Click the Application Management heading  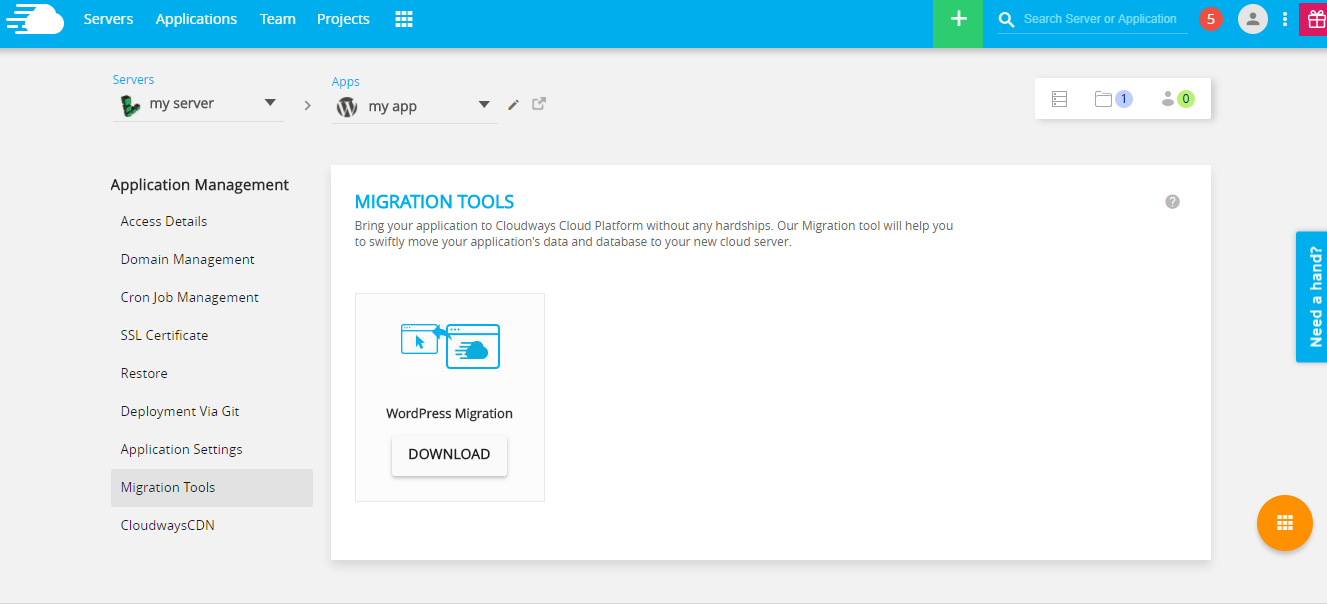[x=200, y=185]
